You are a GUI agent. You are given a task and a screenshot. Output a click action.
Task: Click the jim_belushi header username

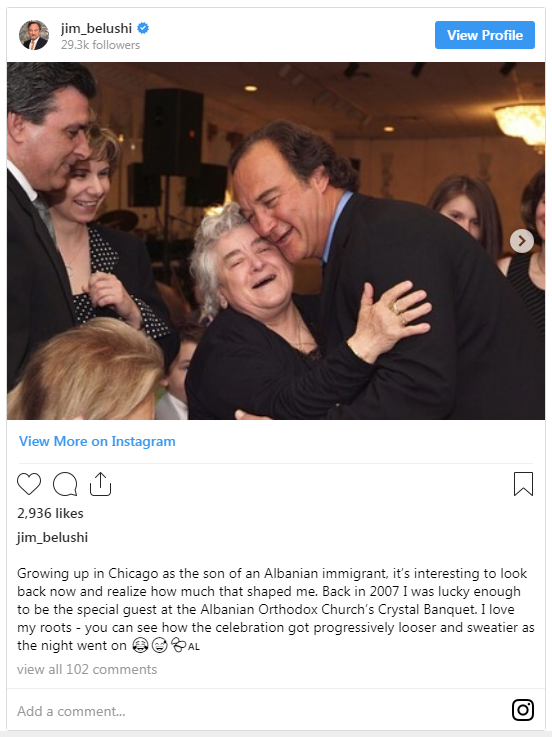(96, 28)
